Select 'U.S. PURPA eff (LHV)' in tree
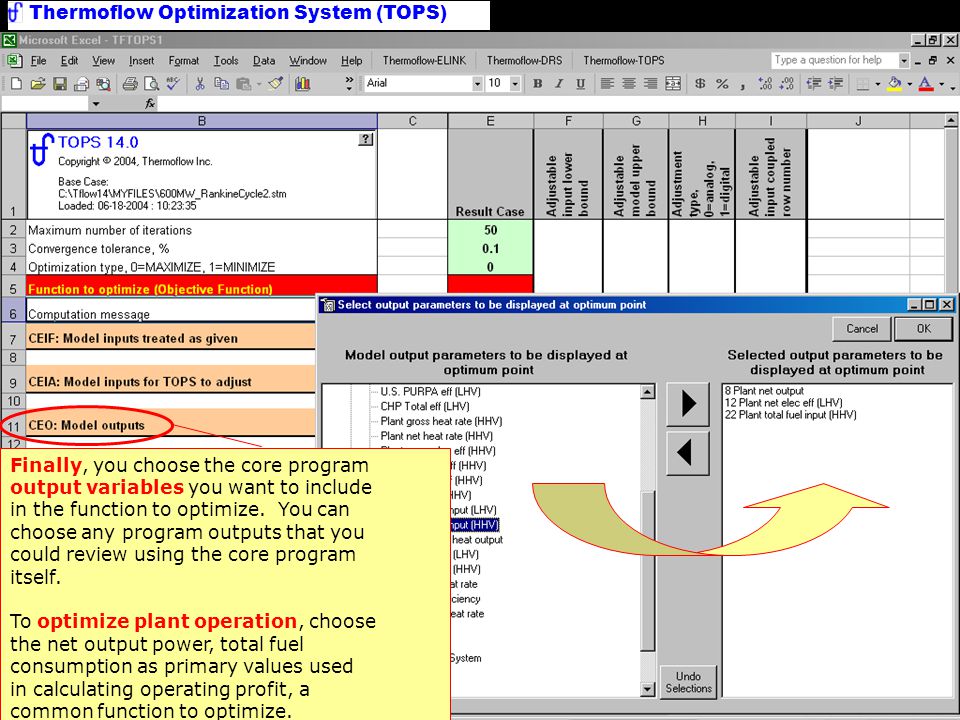The width and height of the screenshot is (960, 720). tap(430, 391)
